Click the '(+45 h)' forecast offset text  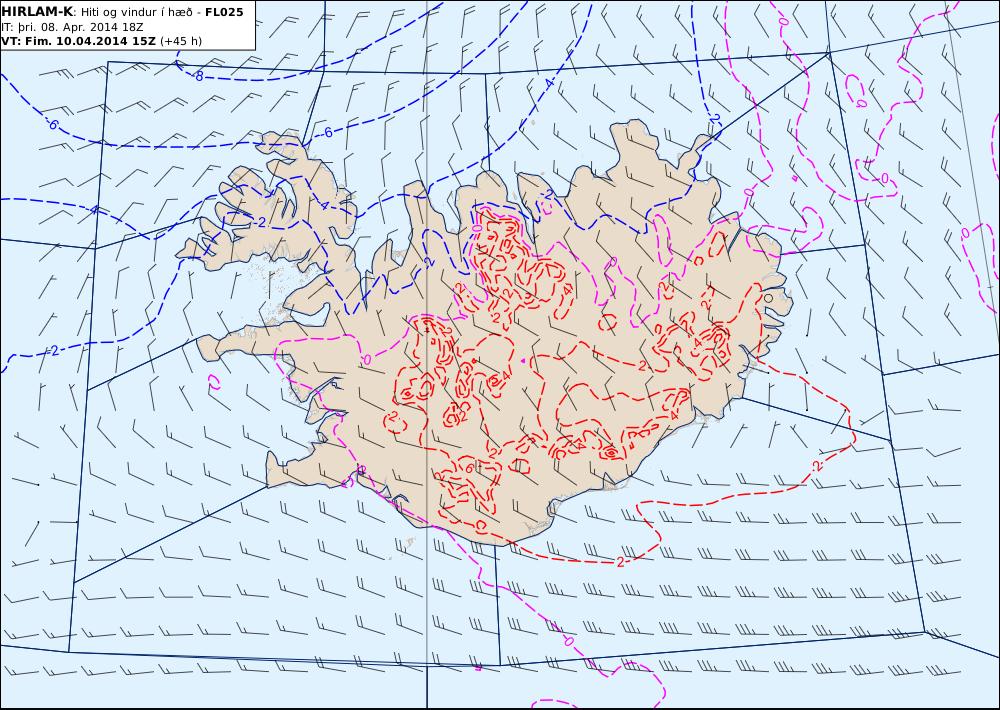tap(180, 41)
